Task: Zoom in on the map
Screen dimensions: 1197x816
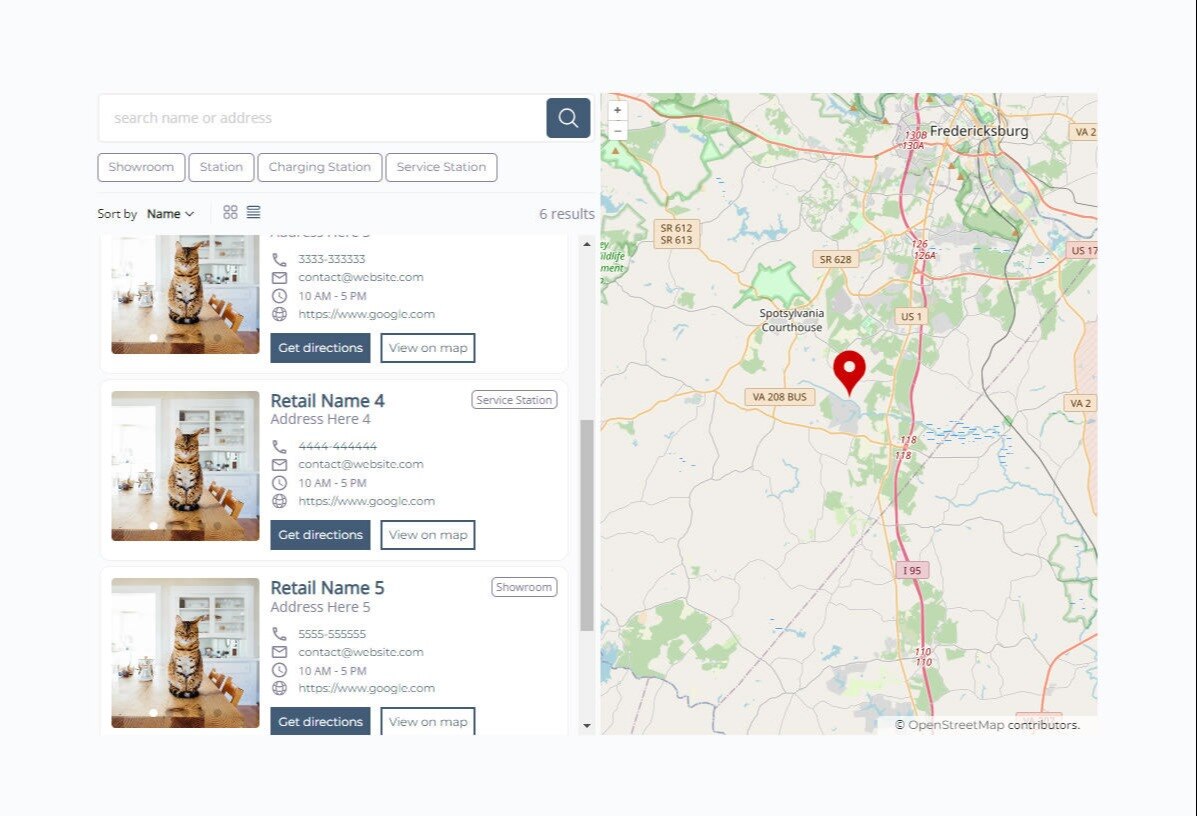Action: tap(618, 110)
